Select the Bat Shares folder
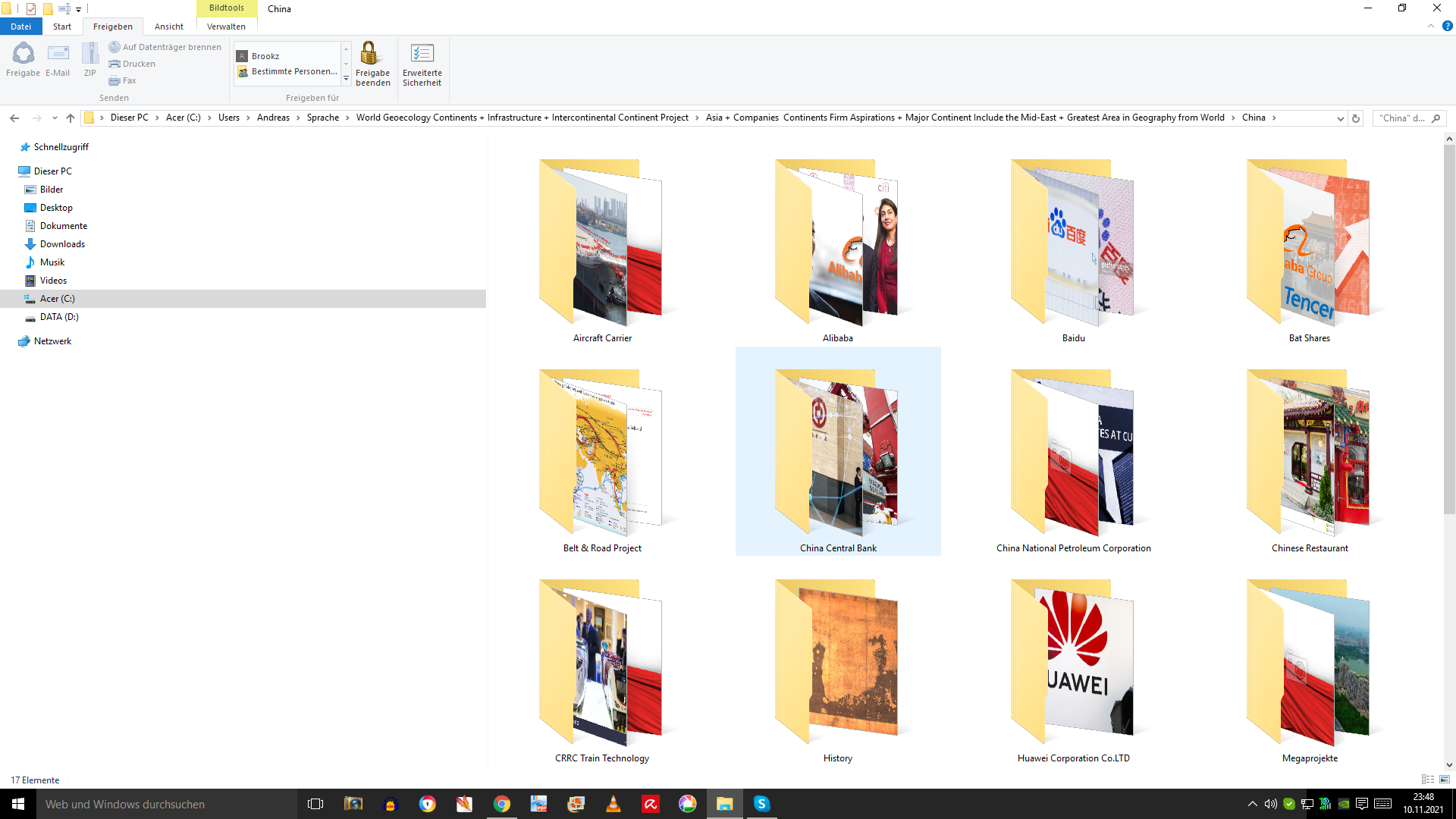This screenshot has height=819, width=1456. pyautogui.click(x=1310, y=250)
